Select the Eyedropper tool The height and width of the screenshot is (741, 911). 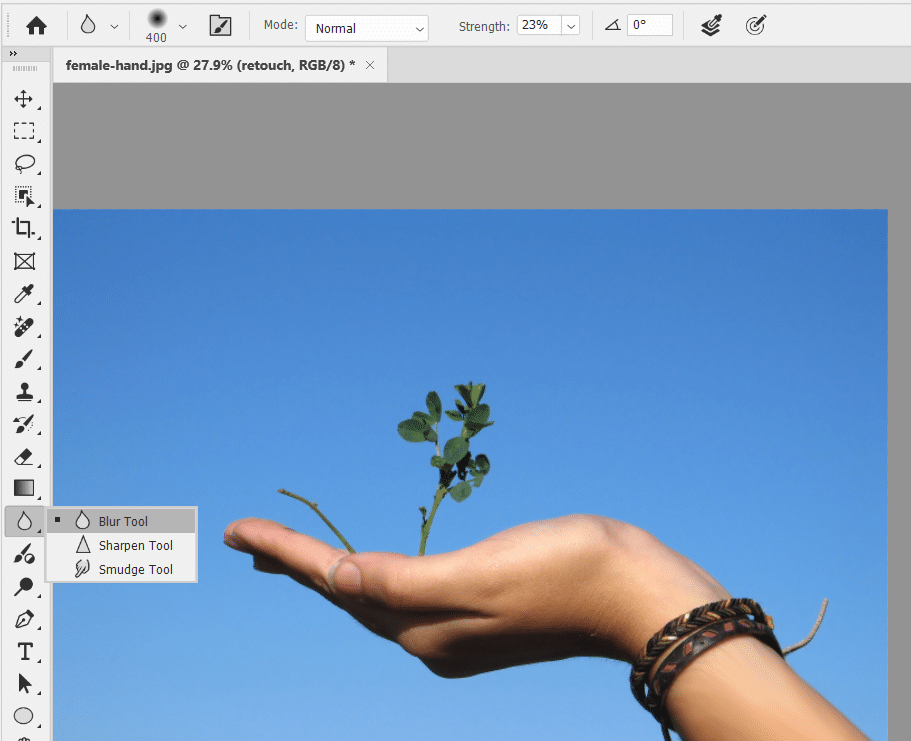point(24,293)
